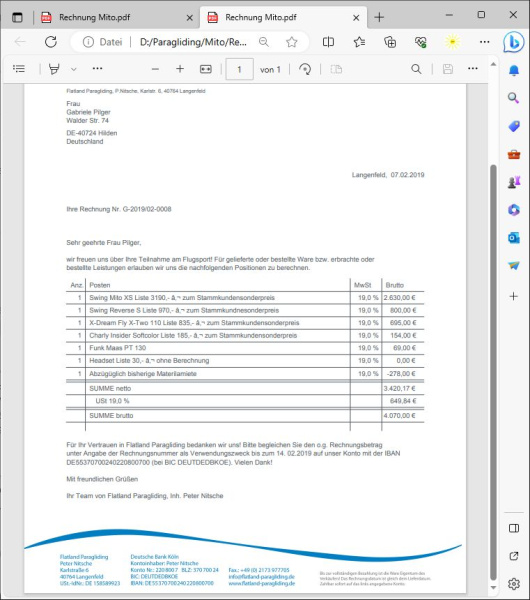This screenshot has height=600, width=530.
Task: Open more PDF drawing tools menu
Action: 97,68
